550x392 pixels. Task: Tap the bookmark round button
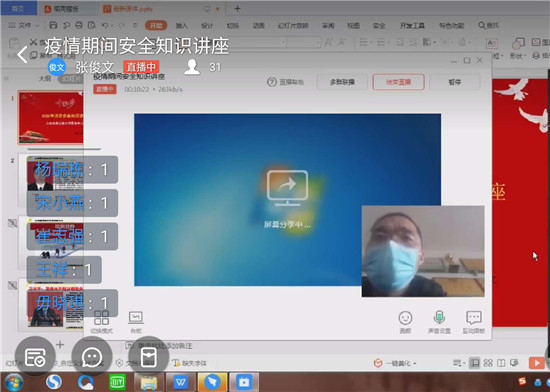click(149, 357)
